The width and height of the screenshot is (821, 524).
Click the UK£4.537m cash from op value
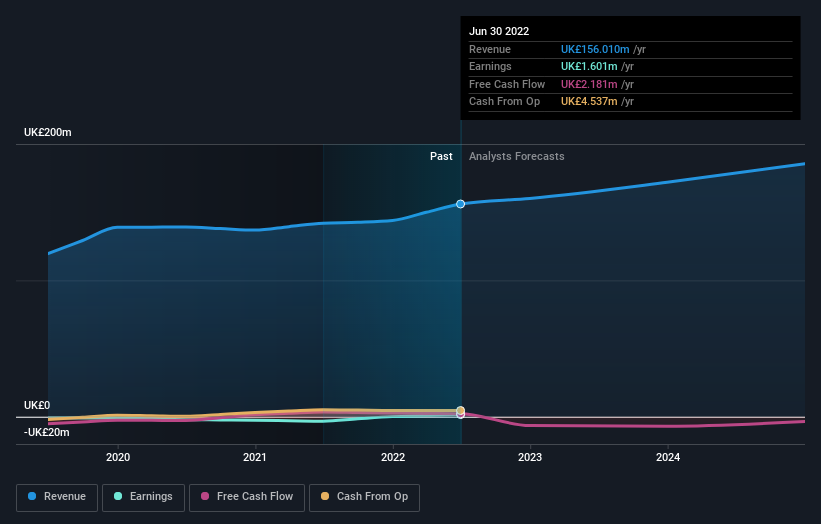point(589,102)
